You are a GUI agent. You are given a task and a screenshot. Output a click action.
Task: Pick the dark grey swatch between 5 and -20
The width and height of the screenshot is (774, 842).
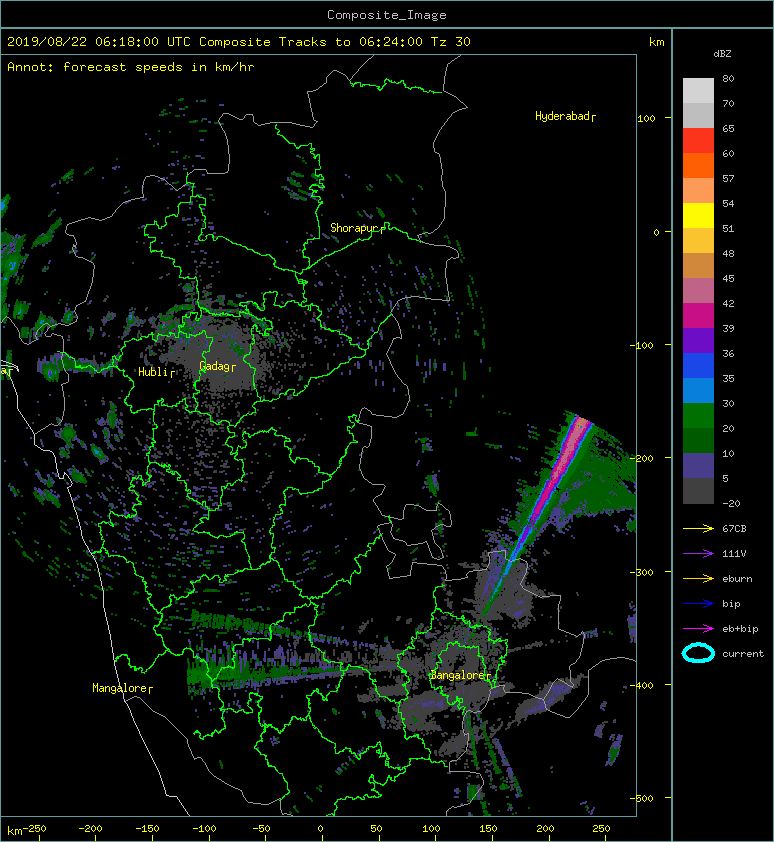[x=698, y=490]
